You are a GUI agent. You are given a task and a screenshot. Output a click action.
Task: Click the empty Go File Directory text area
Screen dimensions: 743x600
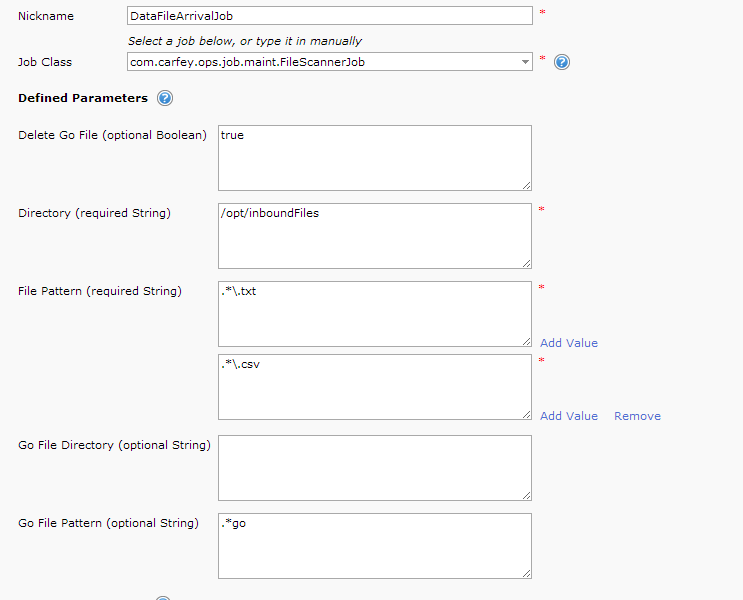point(374,467)
